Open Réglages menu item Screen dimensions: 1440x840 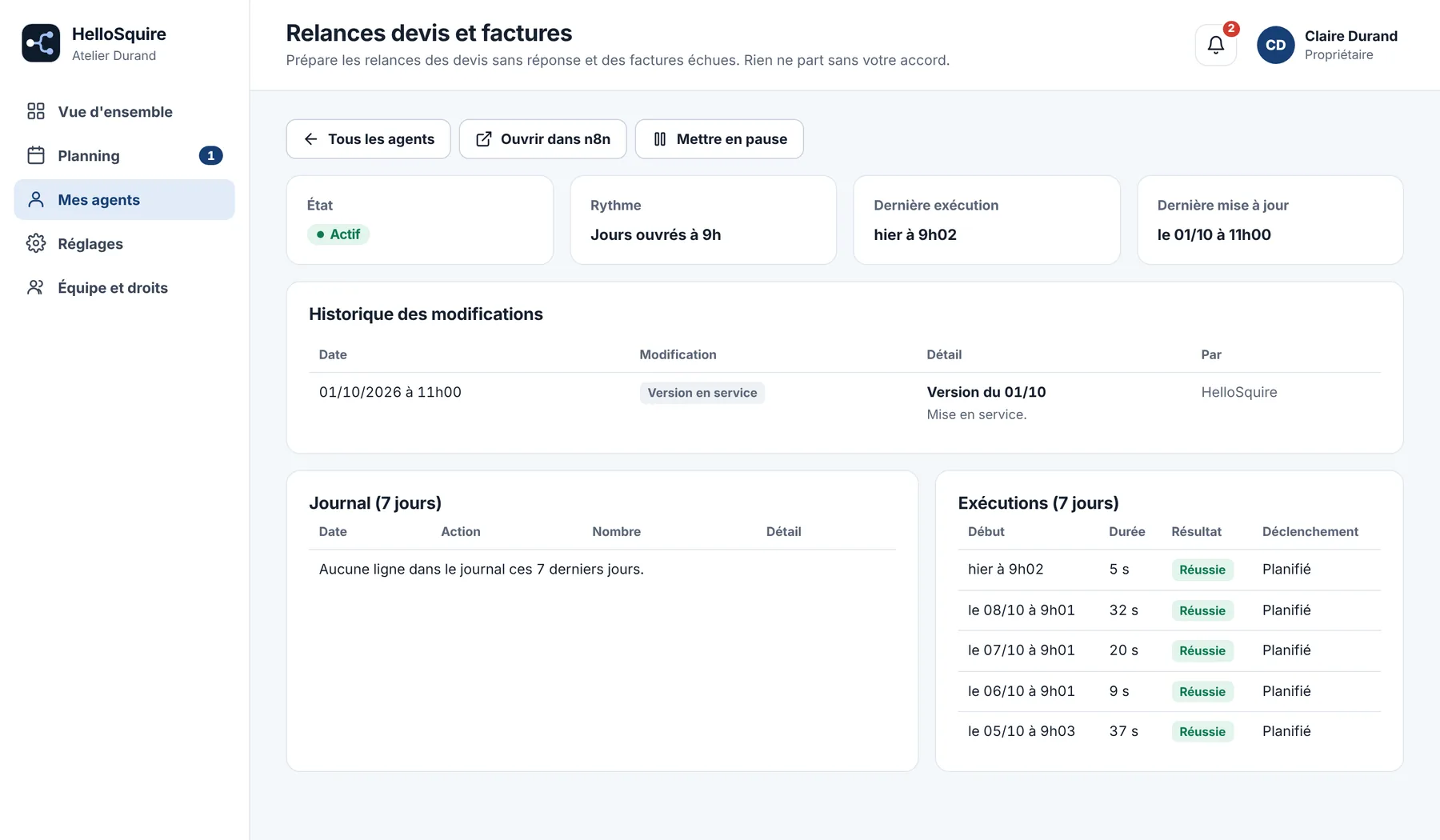(124, 243)
